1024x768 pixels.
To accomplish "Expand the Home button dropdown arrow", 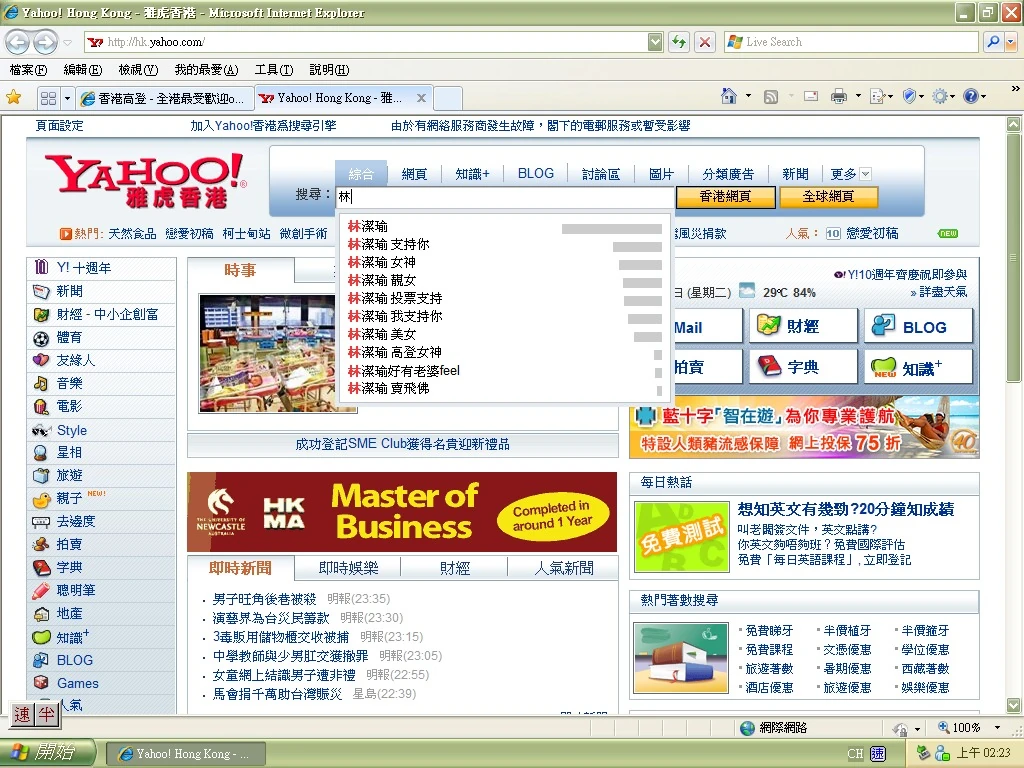I will pyautogui.click(x=748, y=97).
